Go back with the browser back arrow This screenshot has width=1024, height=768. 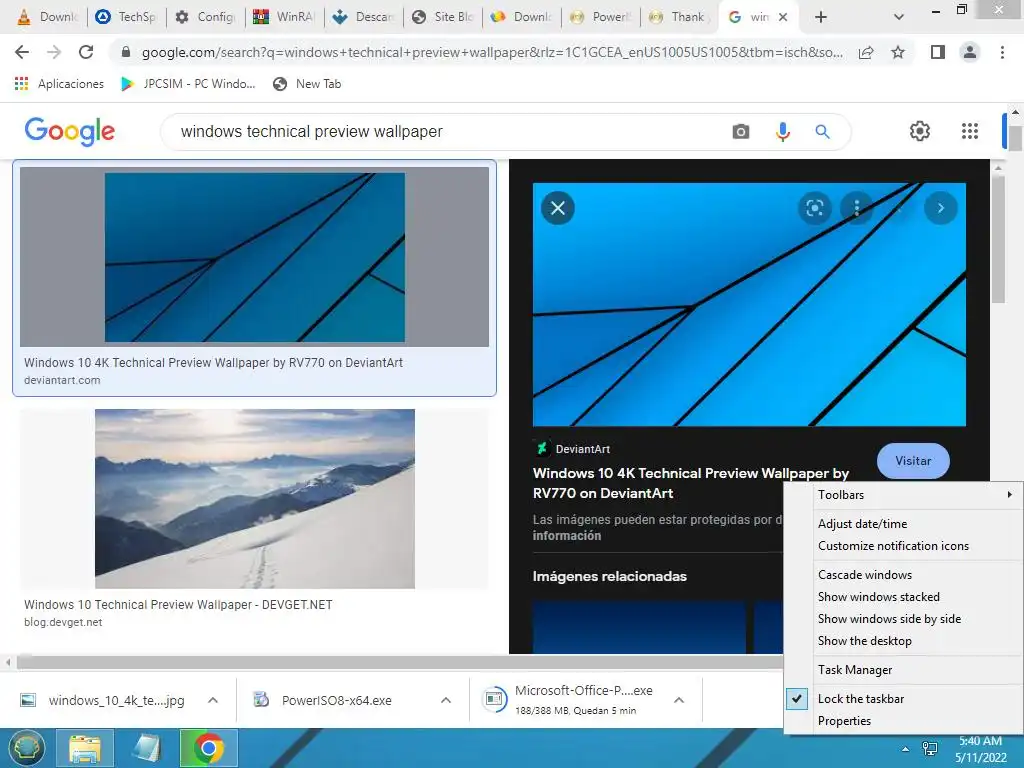coord(22,52)
